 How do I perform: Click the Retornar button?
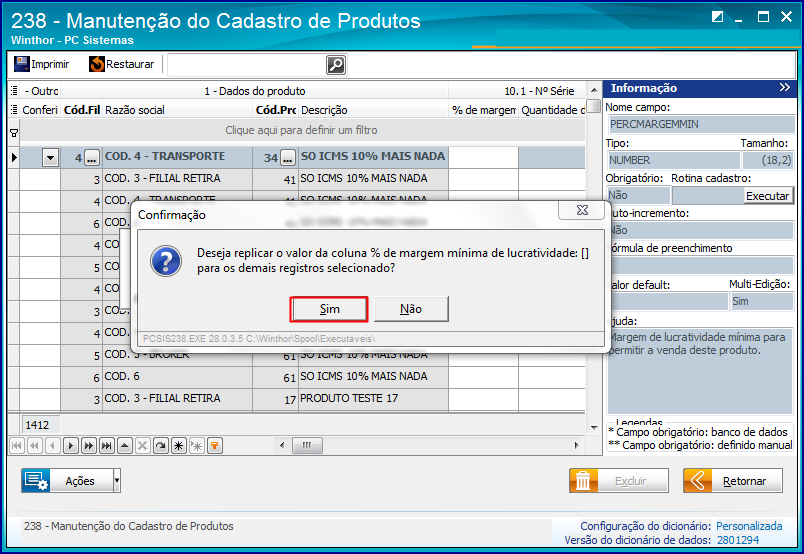tap(733, 481)
